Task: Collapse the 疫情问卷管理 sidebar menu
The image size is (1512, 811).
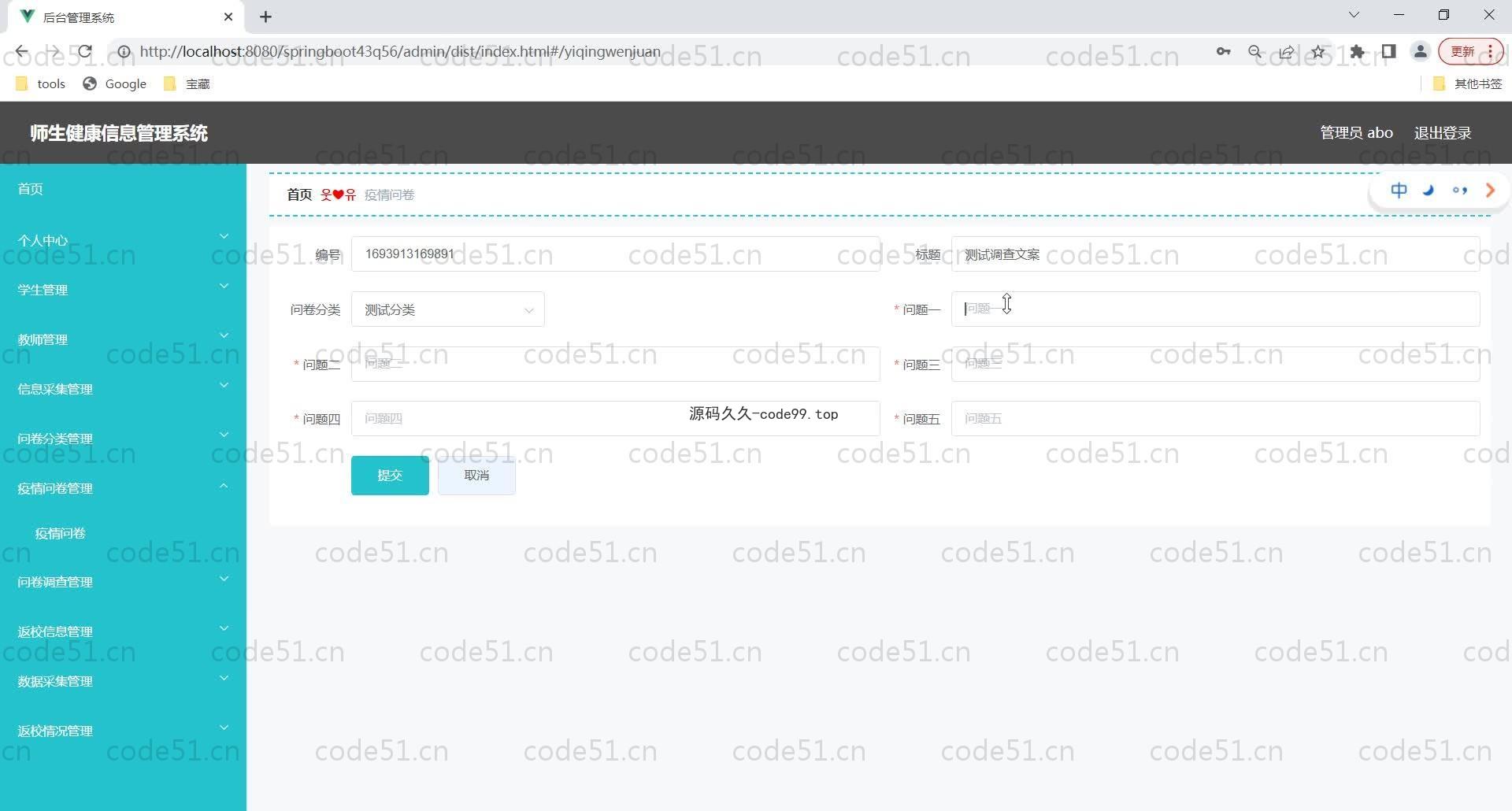Action: (x=123, y=488)
